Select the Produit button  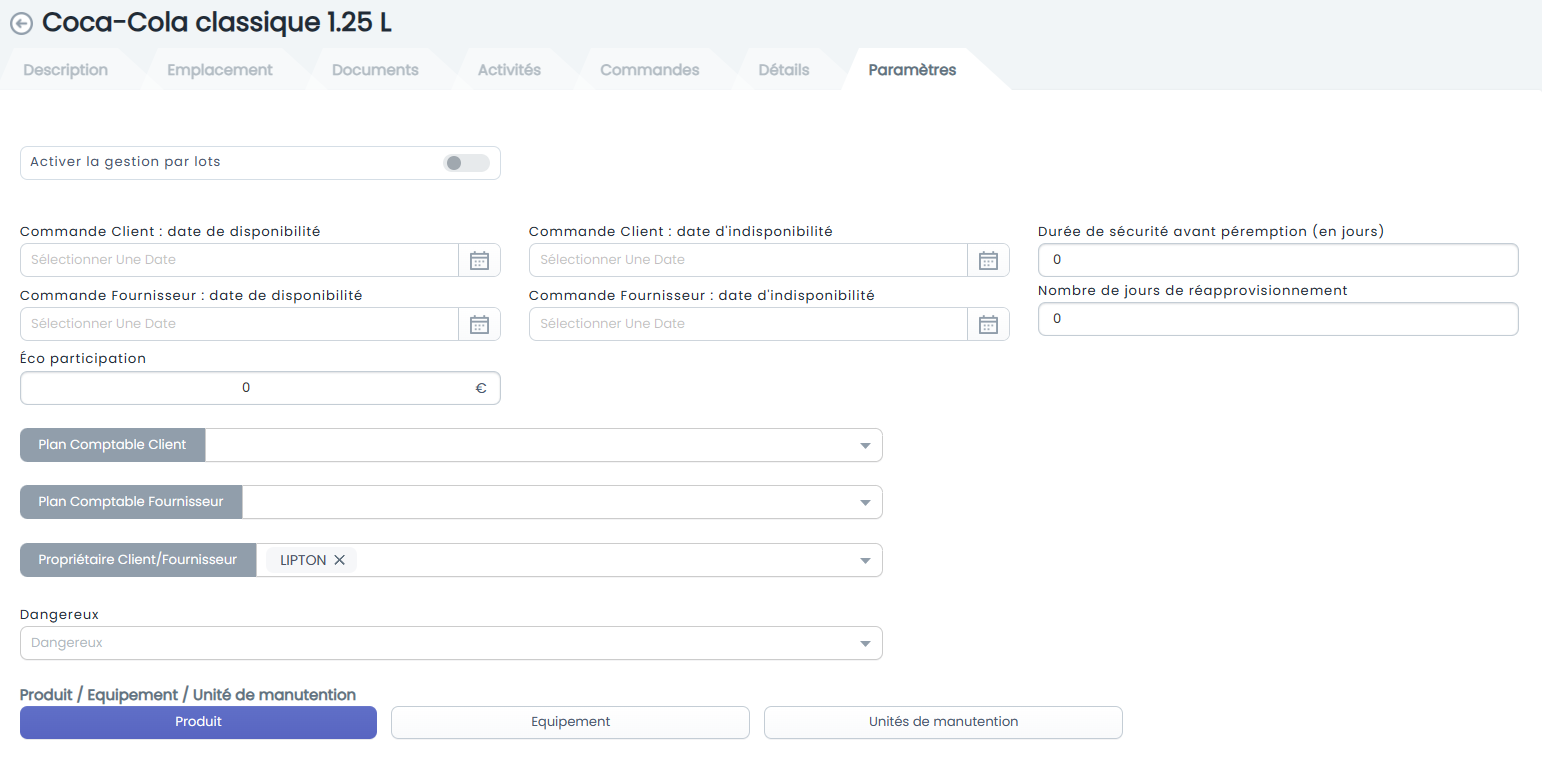click(x=198, y=722)
